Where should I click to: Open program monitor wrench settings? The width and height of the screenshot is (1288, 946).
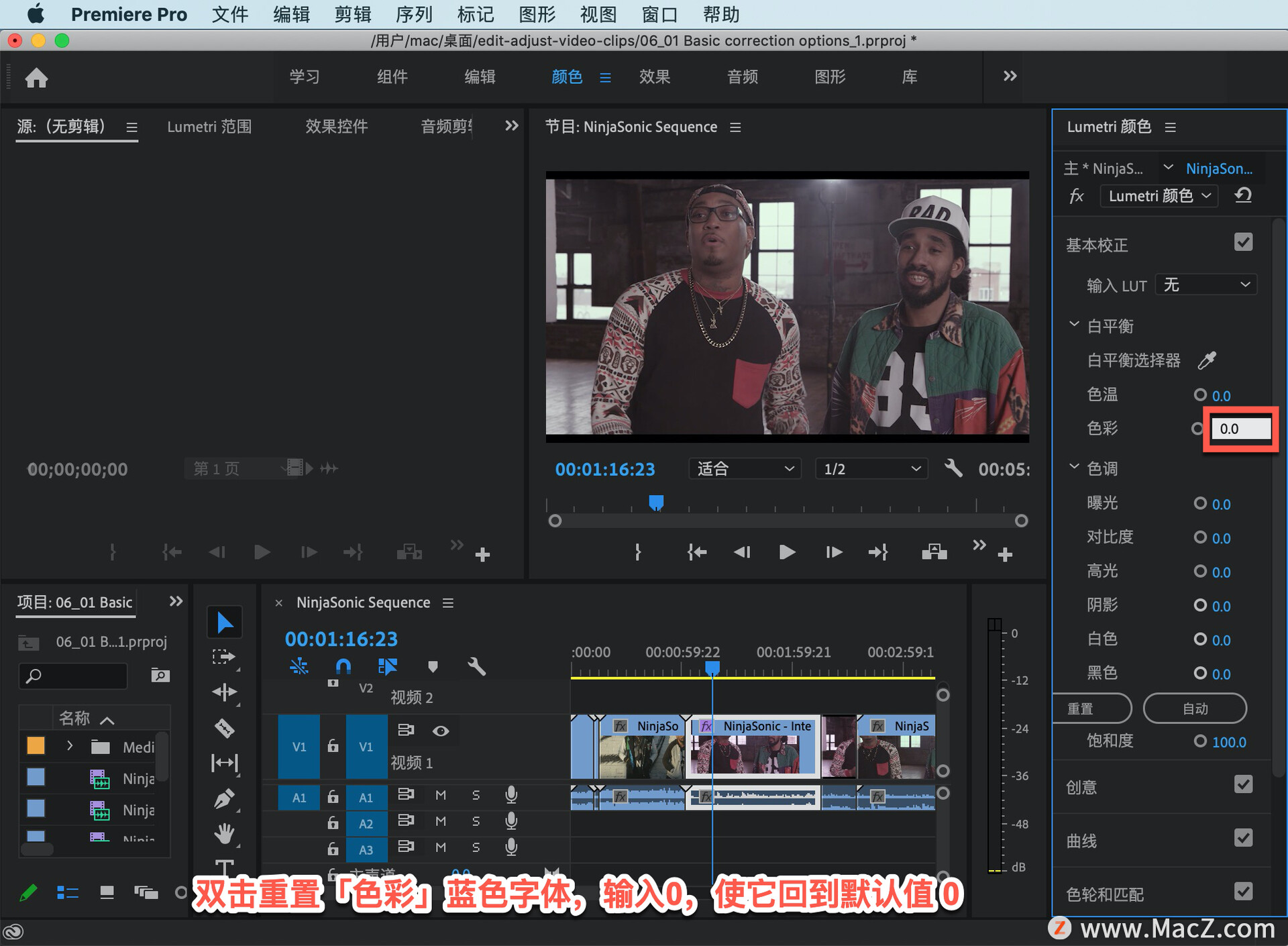tap(953, 468)
